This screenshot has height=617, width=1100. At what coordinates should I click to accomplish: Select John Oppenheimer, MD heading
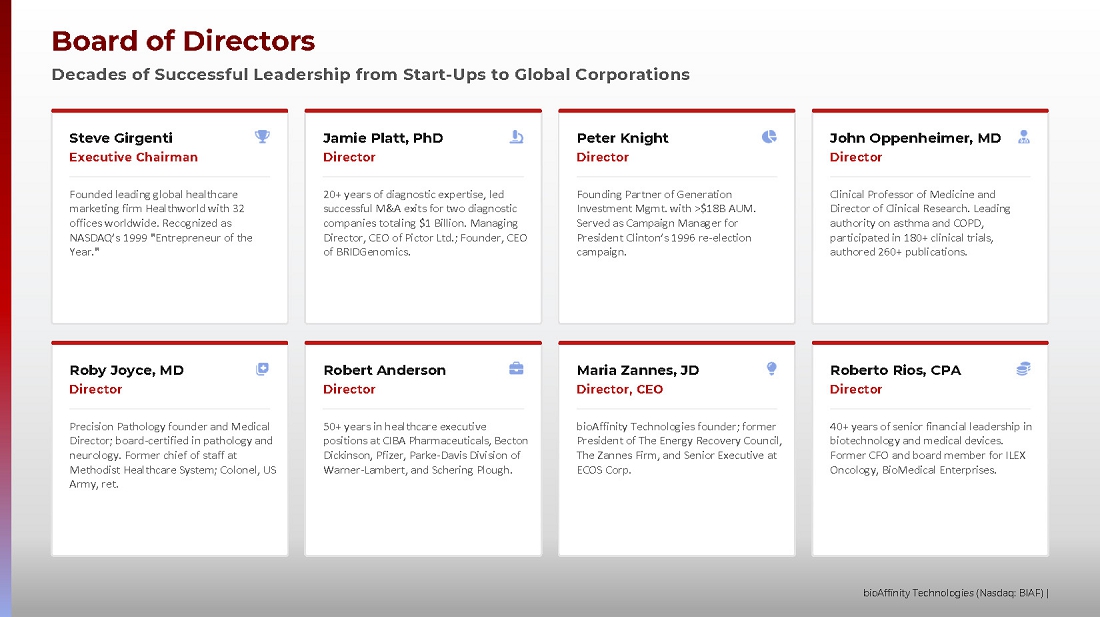coord(915,138)
